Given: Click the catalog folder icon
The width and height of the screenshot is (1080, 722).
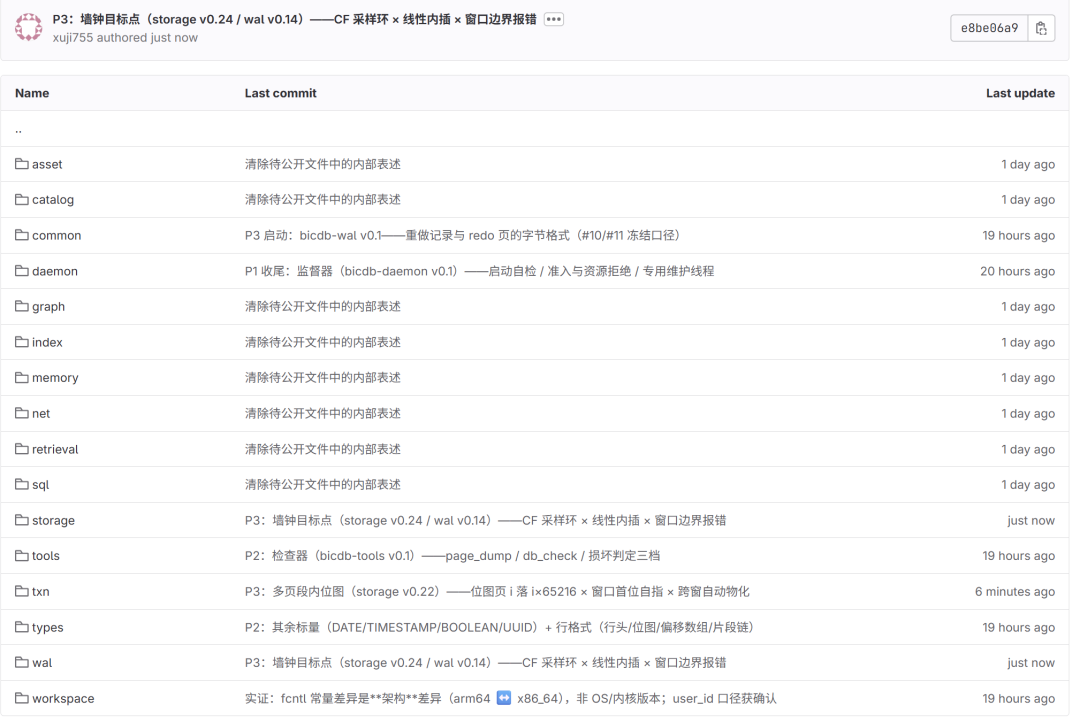Looking at the screenshot, I should [21, 200].
